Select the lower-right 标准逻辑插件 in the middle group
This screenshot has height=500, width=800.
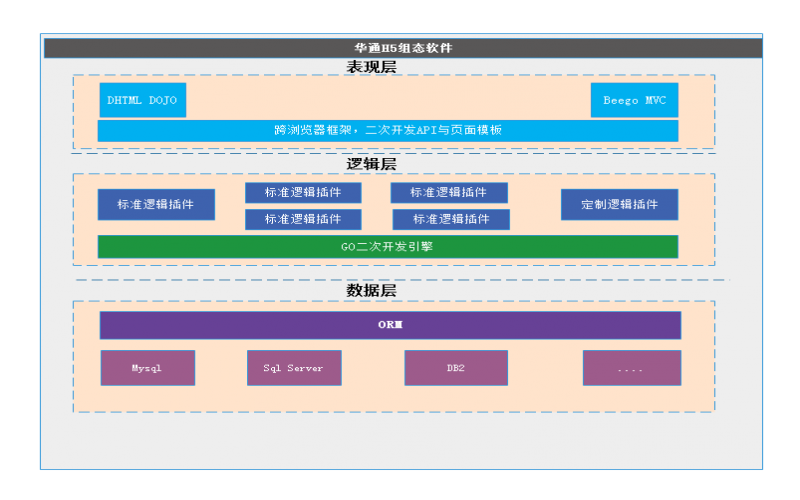(x=451, y=219)
